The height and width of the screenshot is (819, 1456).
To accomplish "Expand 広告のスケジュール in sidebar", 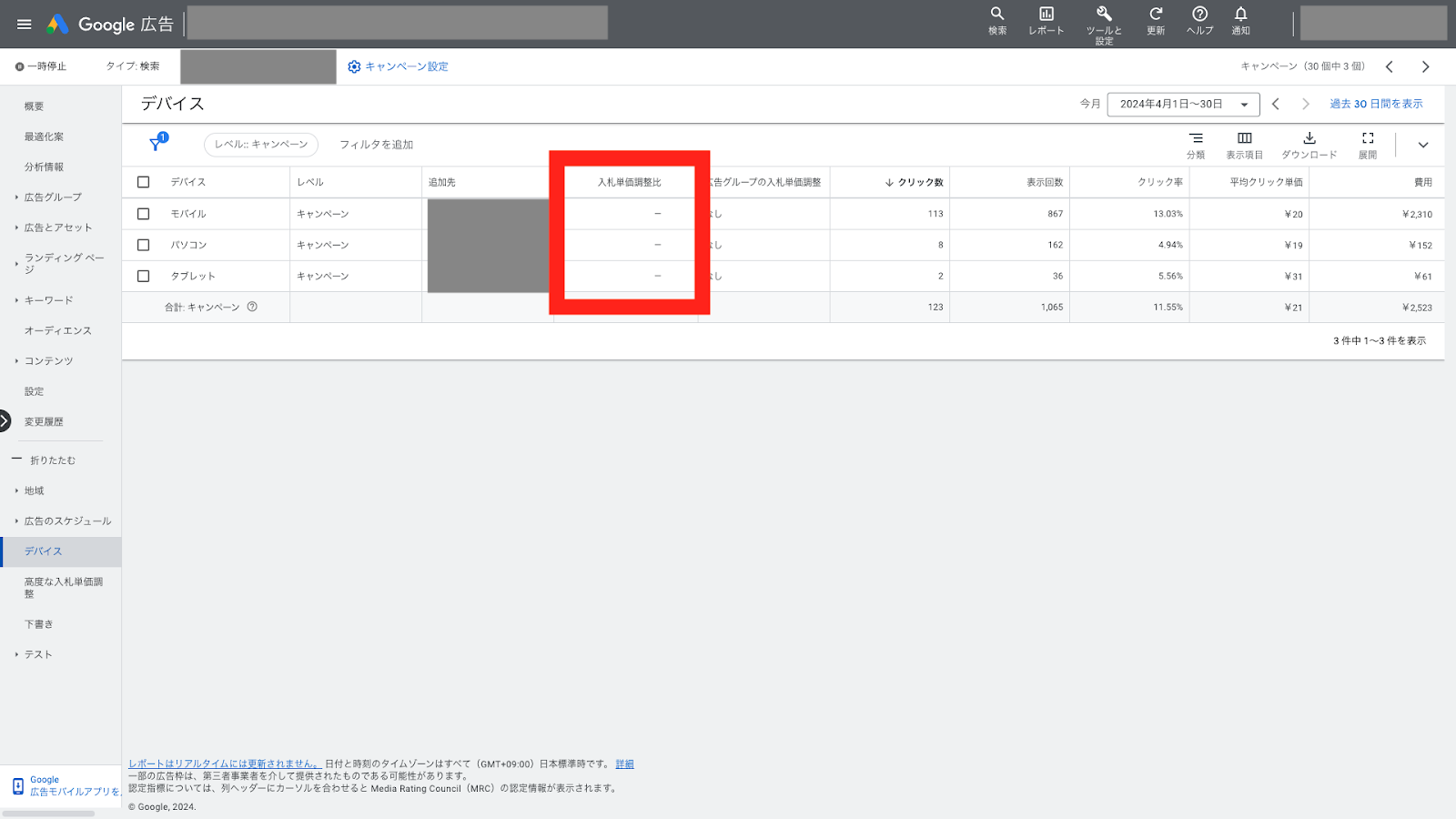I will point(16,521).
